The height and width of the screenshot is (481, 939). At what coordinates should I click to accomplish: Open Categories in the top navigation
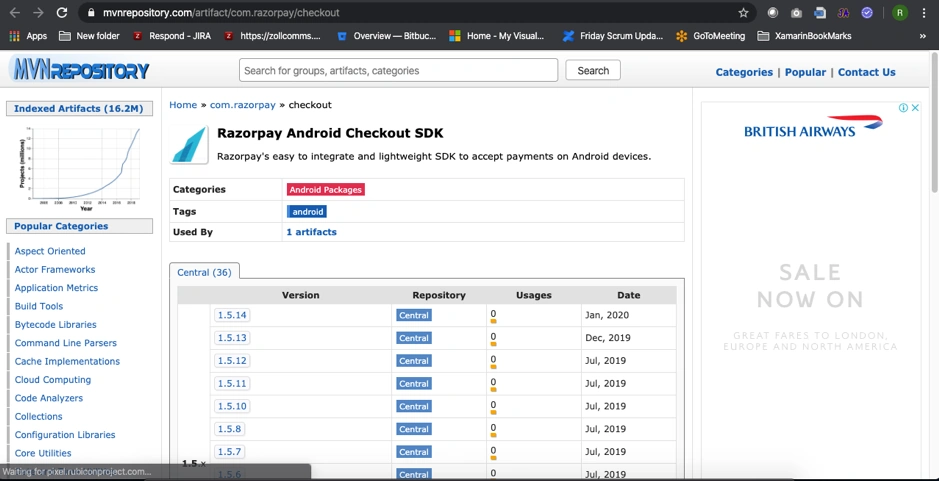pyautogui.click(x=744, y=72)
